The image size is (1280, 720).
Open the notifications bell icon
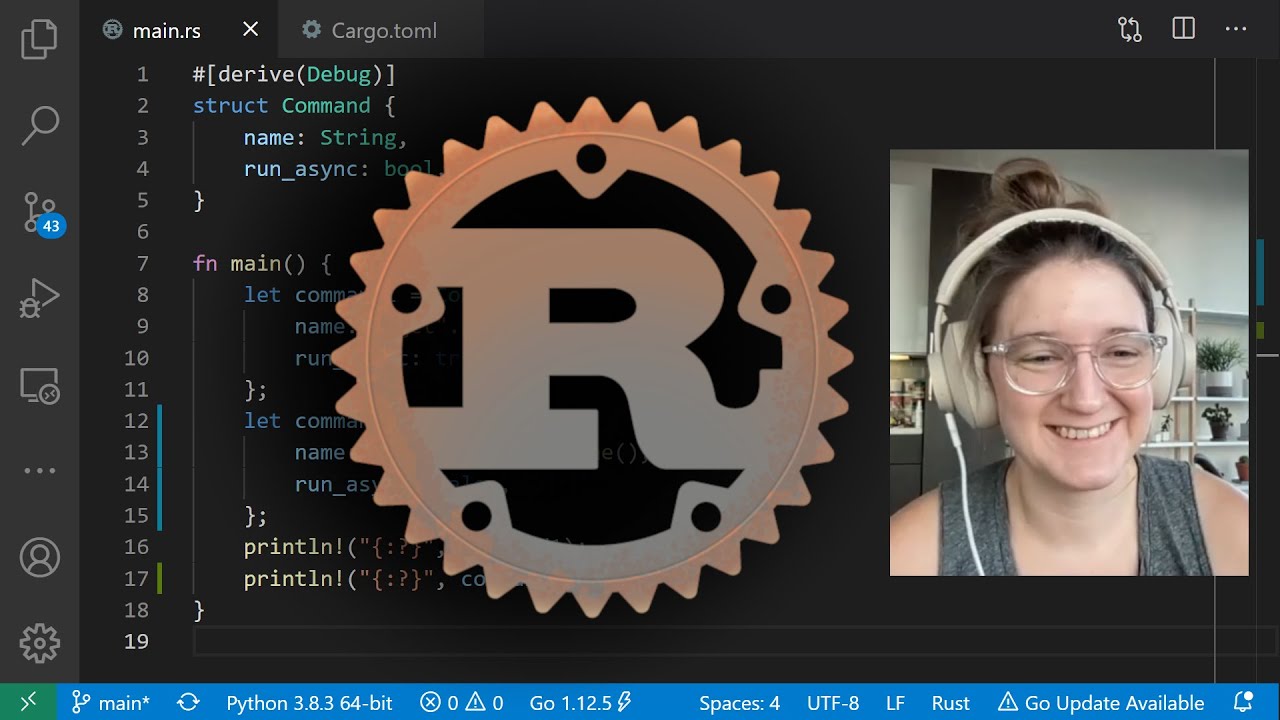1243,702
